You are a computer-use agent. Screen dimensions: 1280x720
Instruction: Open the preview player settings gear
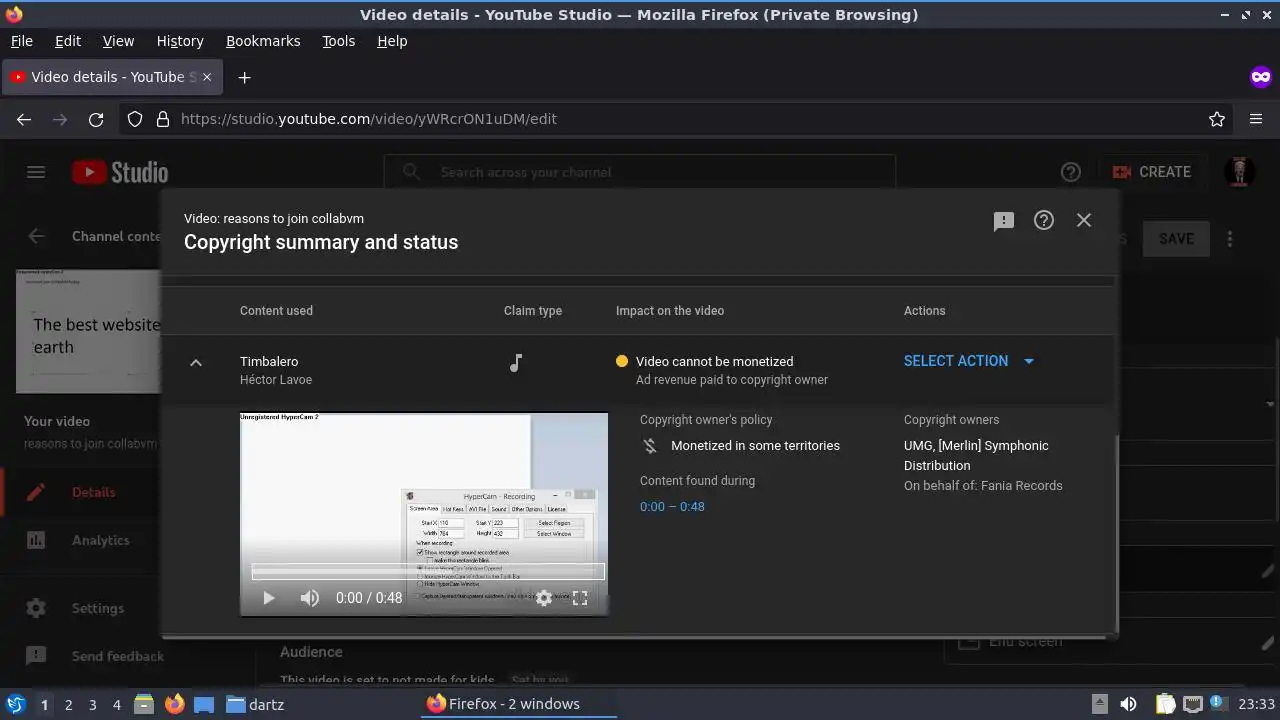[x=544, y=598]
